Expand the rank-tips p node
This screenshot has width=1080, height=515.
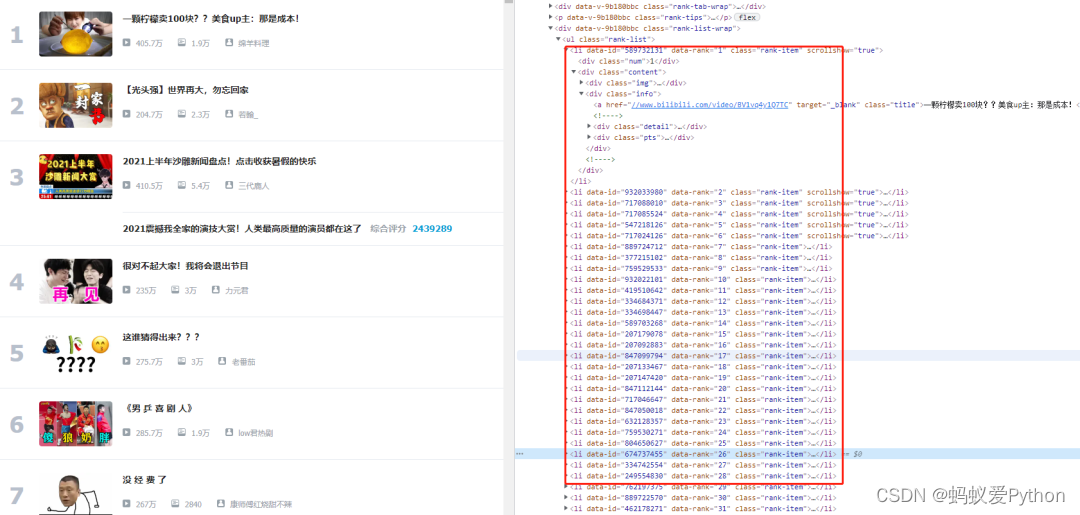tap(550, 17)
